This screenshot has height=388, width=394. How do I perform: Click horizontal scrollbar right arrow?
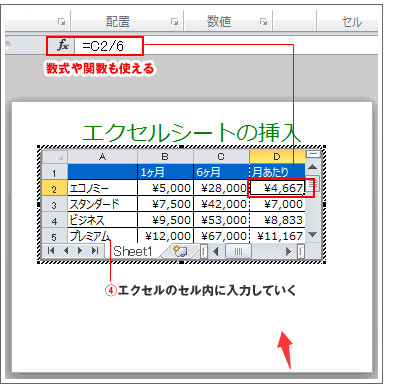coord(289,251)
